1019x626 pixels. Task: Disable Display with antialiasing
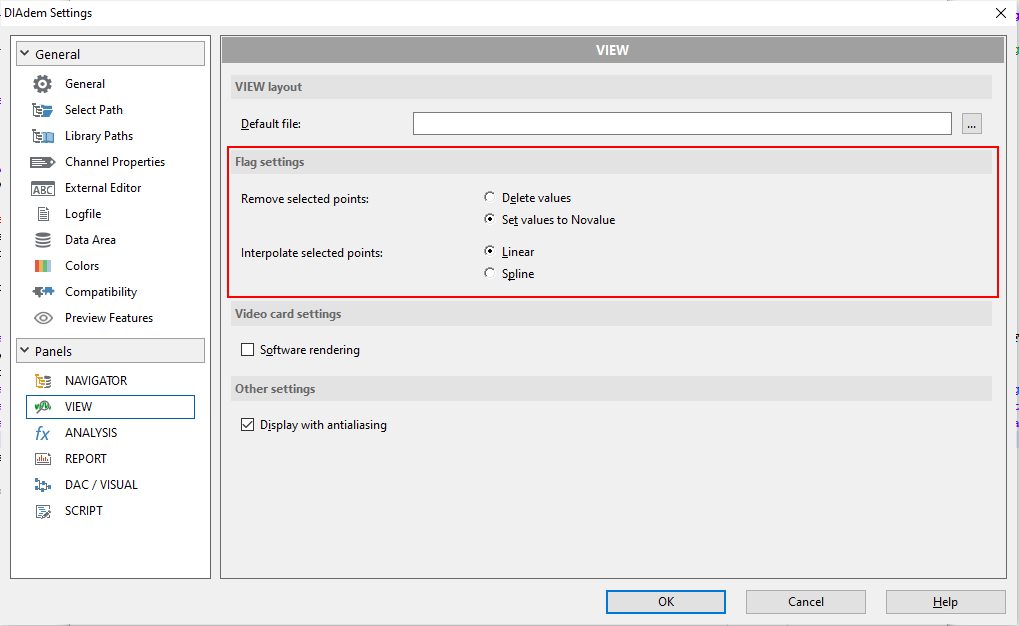[247, 424]
